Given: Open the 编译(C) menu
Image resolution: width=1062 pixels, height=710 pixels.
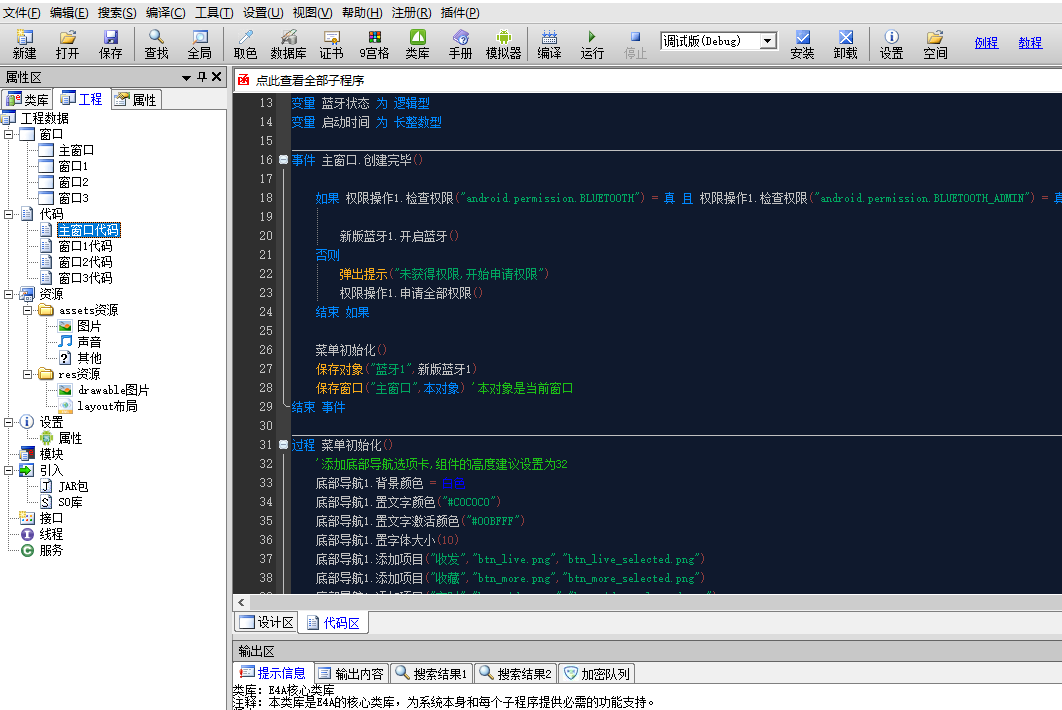Looking at the screenshot, I should click(x=165, y=13).
